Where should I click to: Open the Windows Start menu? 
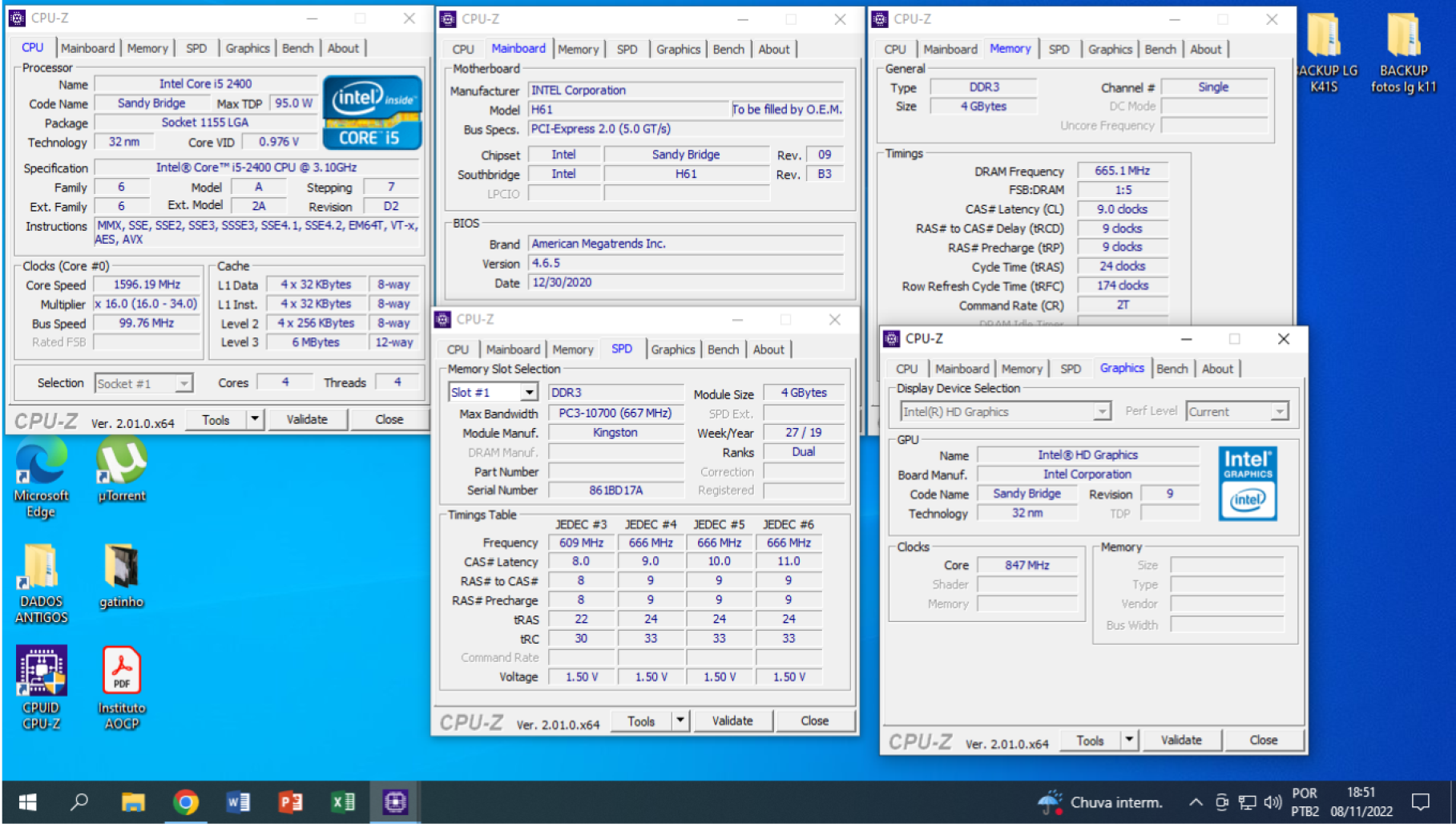(28, 802)
